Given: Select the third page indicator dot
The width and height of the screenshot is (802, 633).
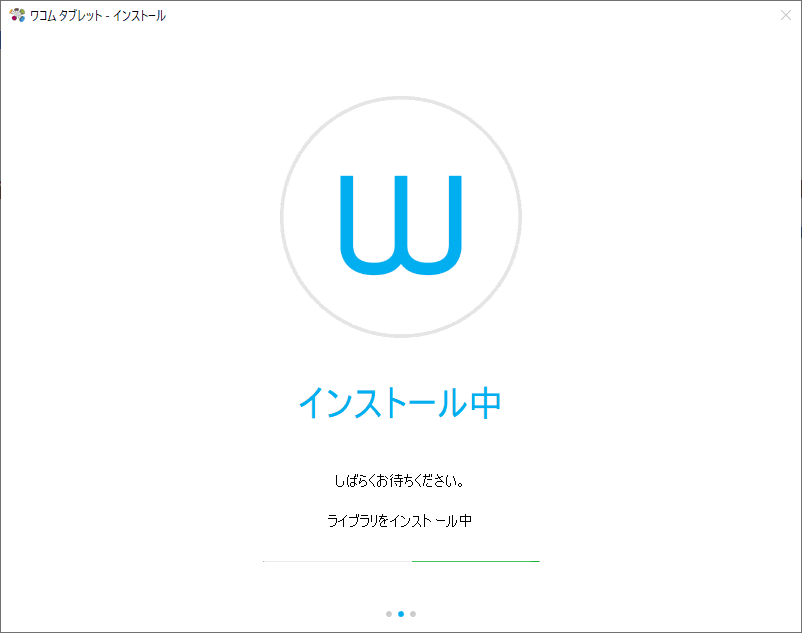Looking at the screenshot, I should tap(413, 614).
